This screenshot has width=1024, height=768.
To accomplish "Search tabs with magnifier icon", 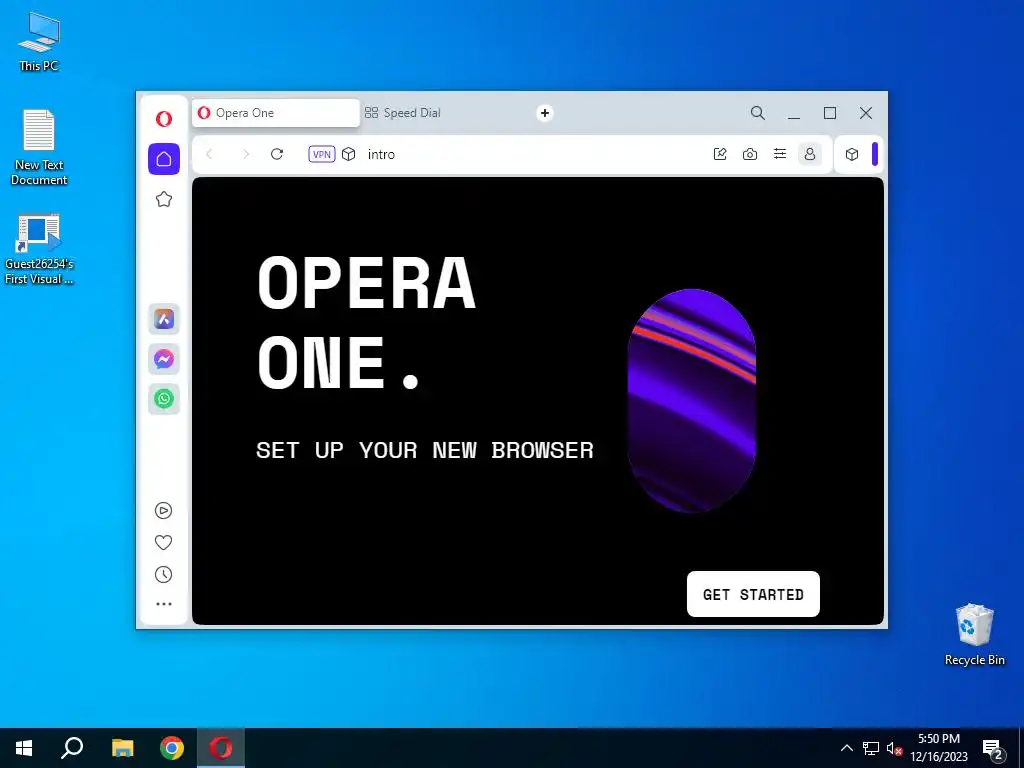I will (x=758, y=113).
